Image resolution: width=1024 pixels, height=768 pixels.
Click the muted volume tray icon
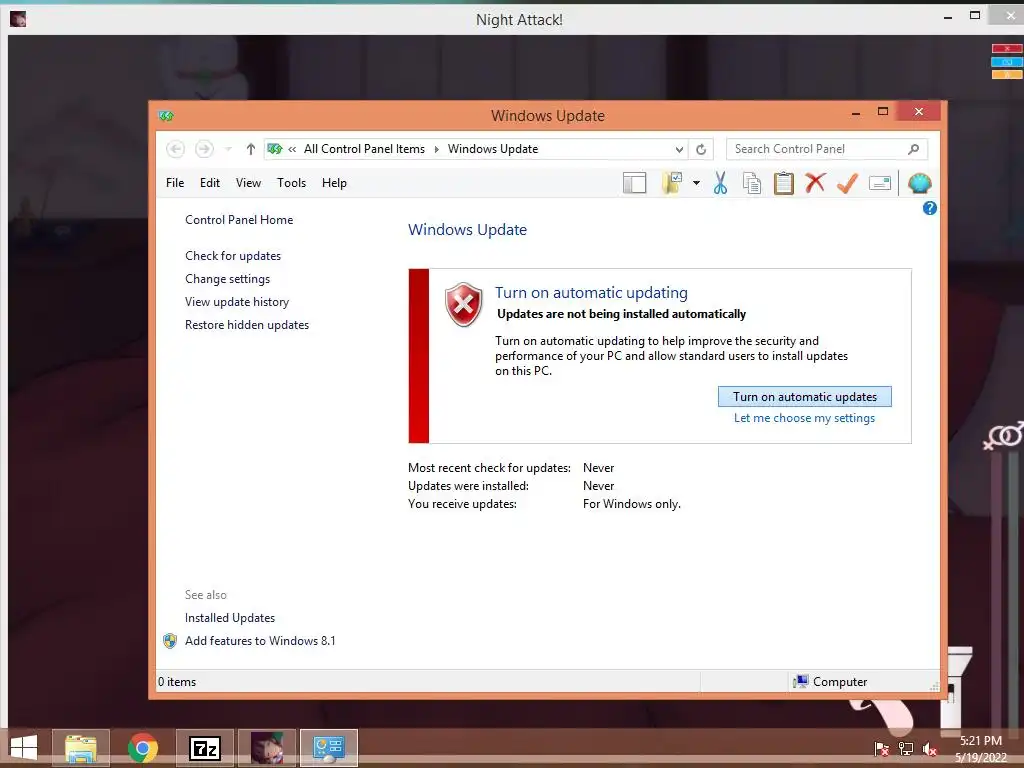coord(930,749)
